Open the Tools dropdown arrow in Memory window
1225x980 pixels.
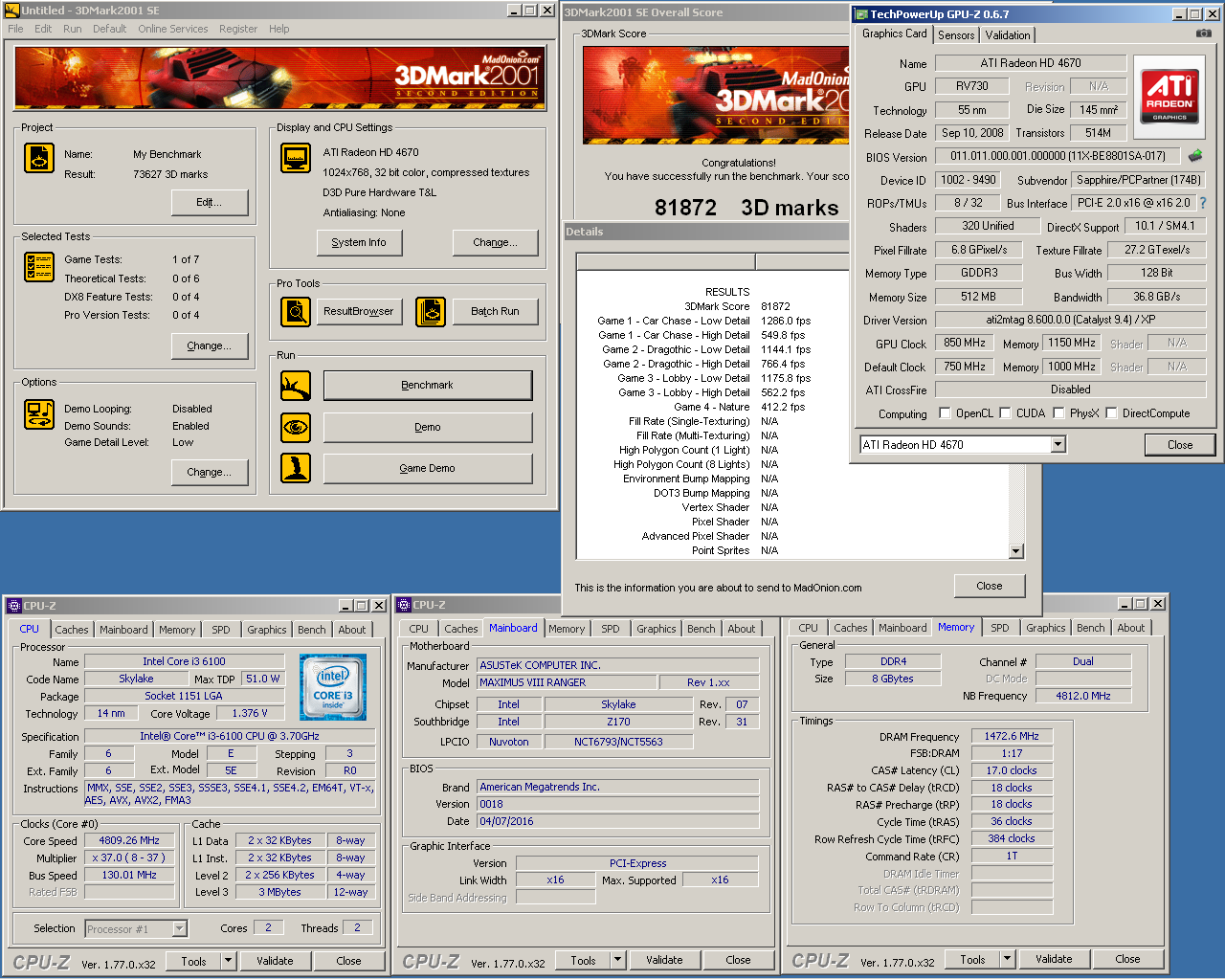click(x=1007, y=959)
